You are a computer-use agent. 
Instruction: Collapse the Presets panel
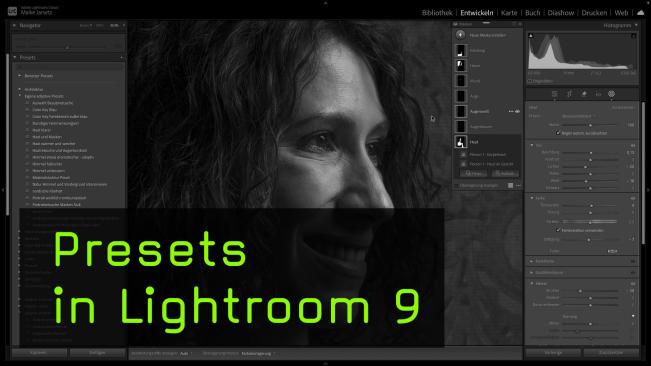point(15,57)
